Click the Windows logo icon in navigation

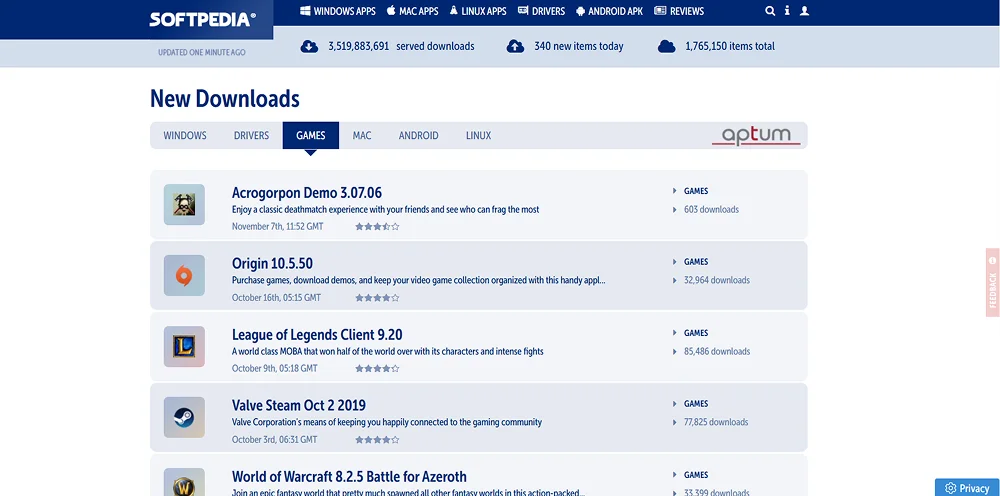coord(305,11)
